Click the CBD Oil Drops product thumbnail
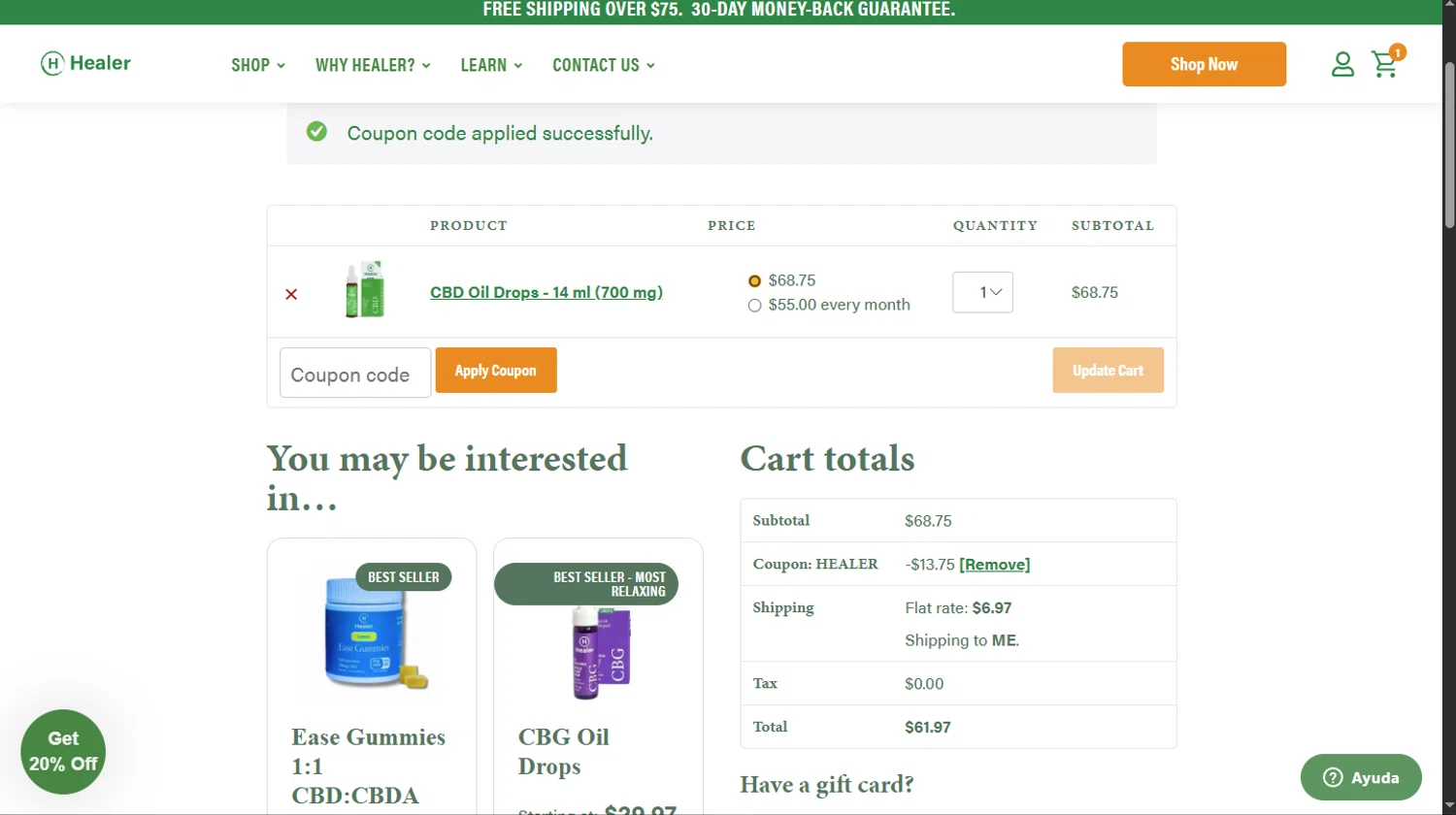Screen dimensions: 1456x815 366,289
